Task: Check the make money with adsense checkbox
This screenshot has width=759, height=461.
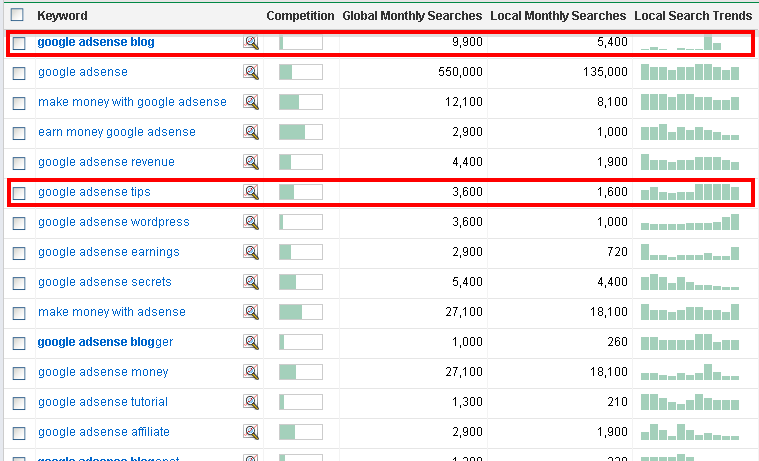Action: coord(19,314)
